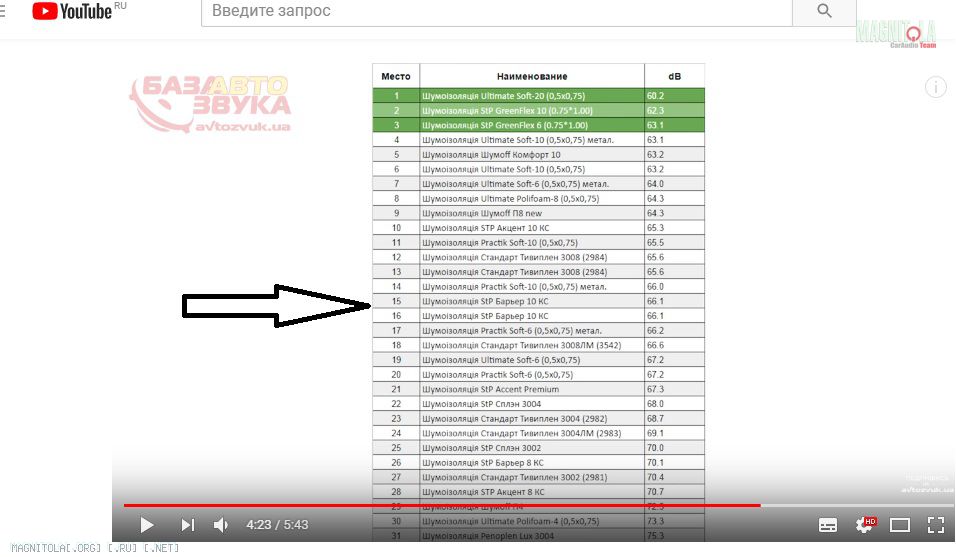Open player settings gear
Screen dimensions: 956x557
coord(865,525)
